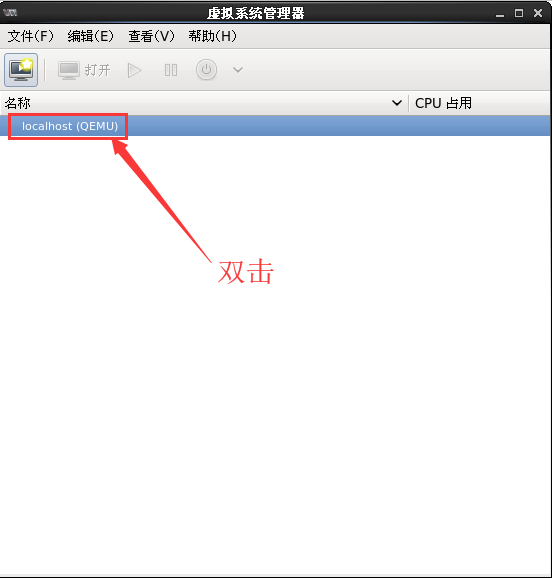Click the monitor icon beside 打开
The image size is (552, 578).
point(69,70)
